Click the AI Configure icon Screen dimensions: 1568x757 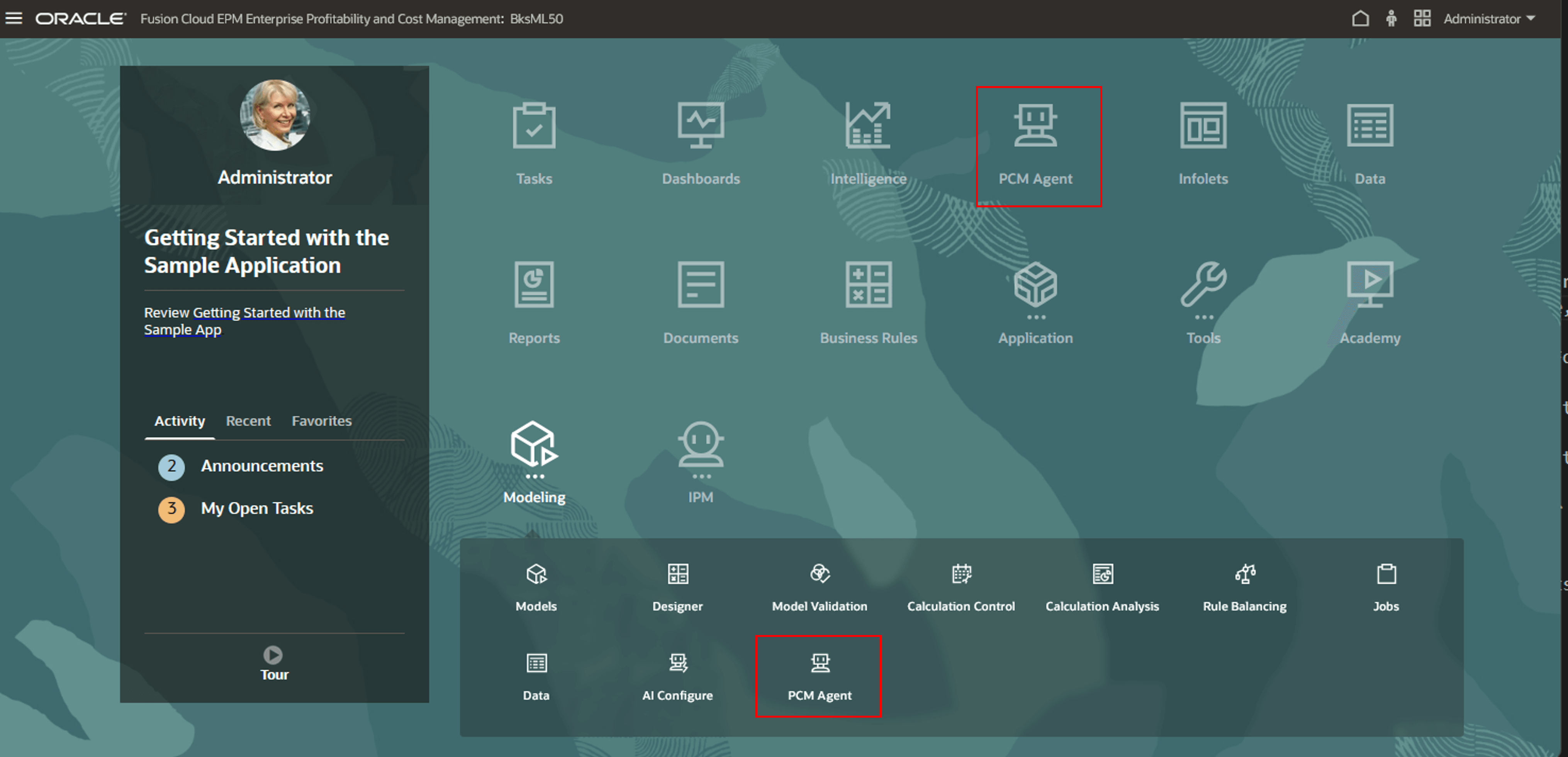click(677, 663)
